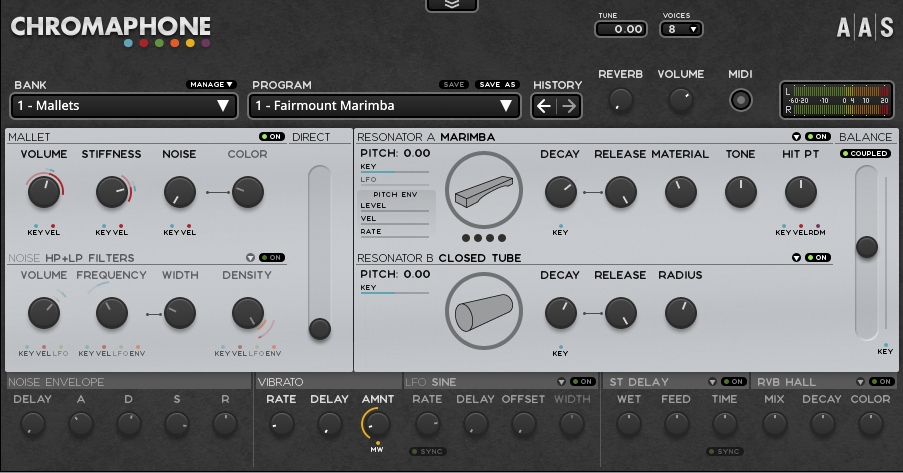
Task: Toggle the ST Delay Sync button
Action: pos(724,451)
